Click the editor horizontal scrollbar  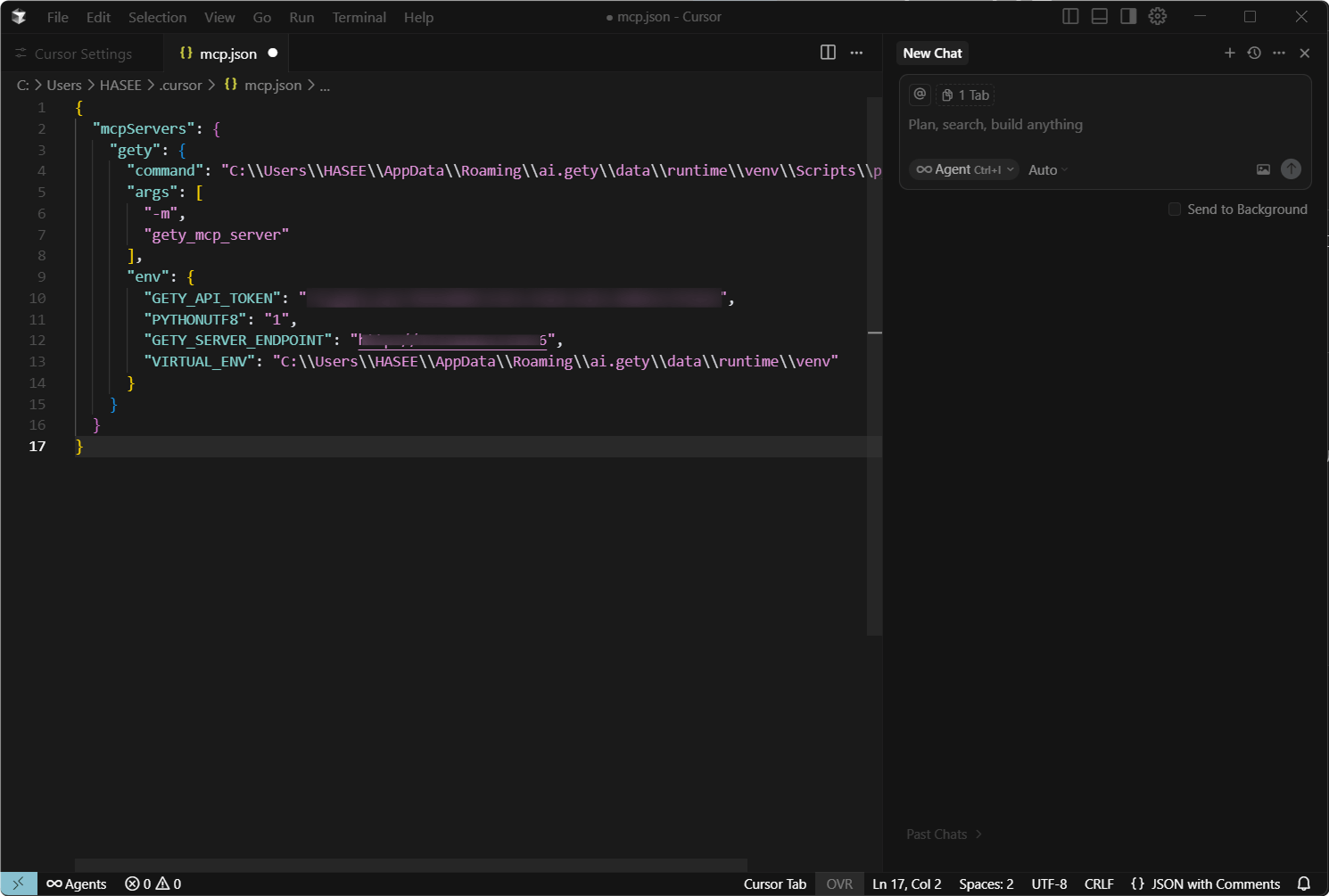[x=411, y=865]
